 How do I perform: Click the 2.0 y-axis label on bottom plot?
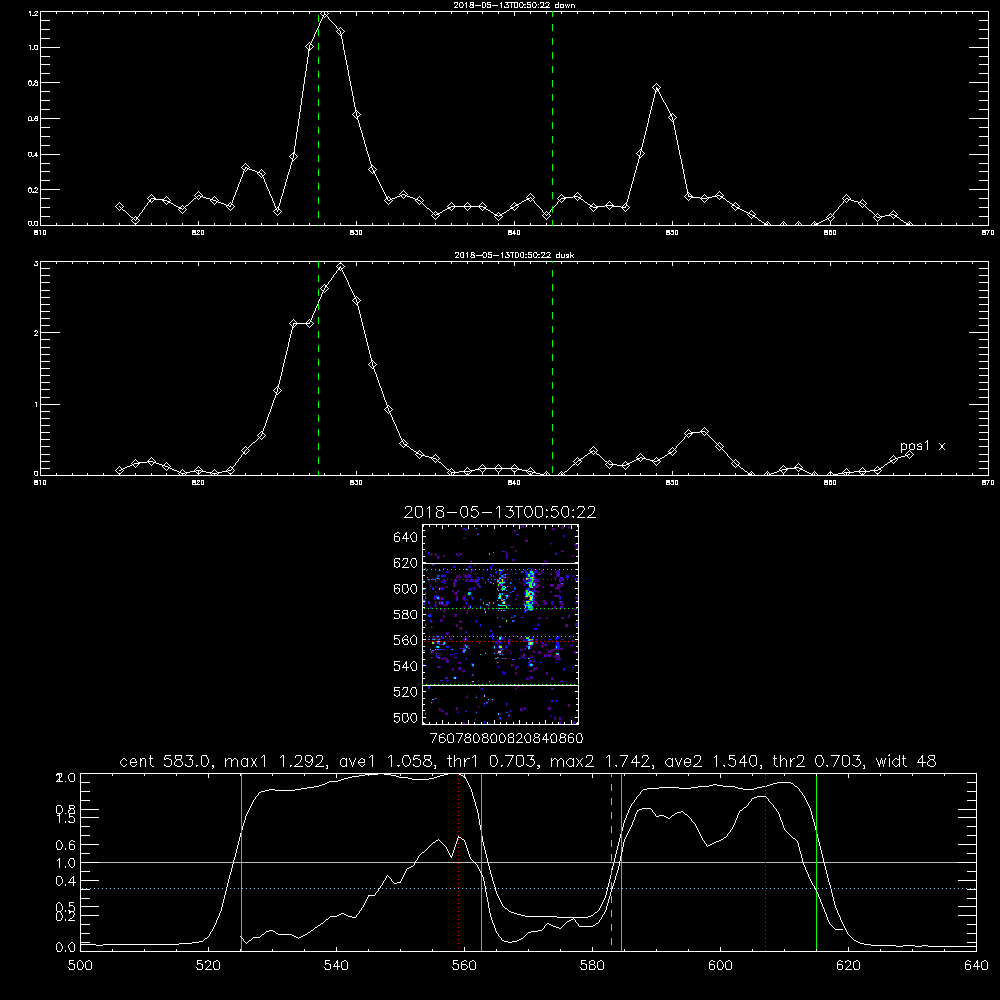click(x=66, y=778)
